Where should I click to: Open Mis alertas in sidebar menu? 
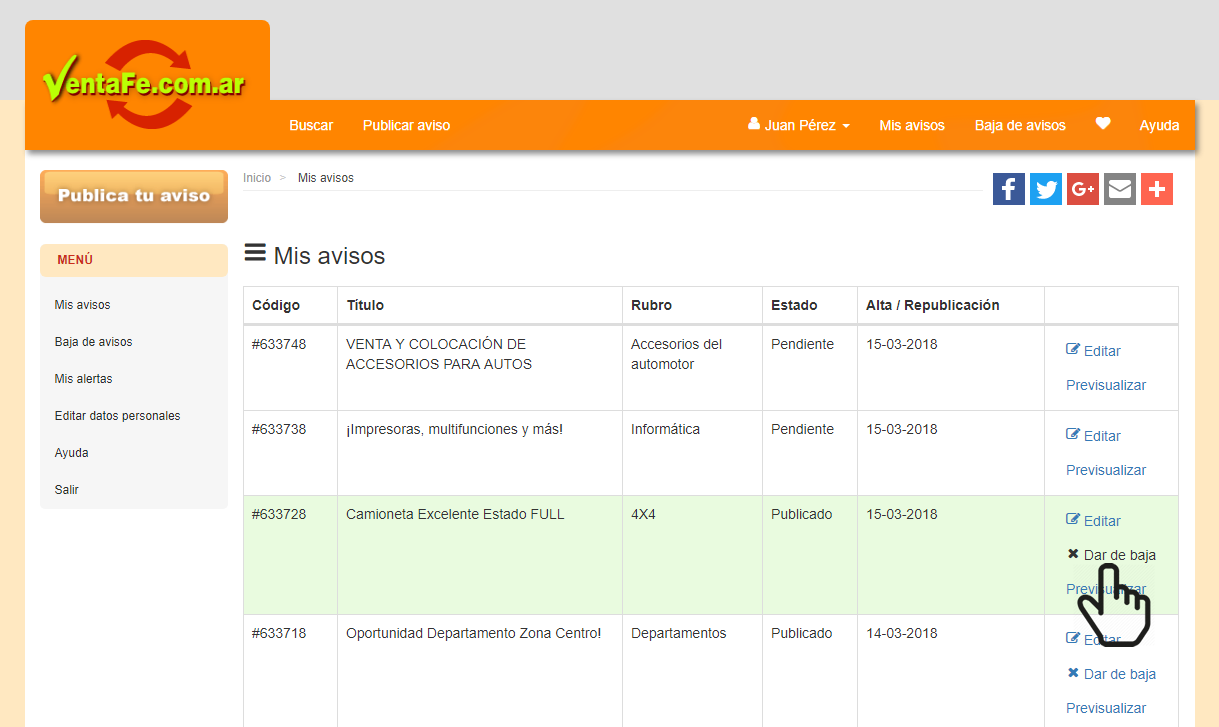point(83,379)
